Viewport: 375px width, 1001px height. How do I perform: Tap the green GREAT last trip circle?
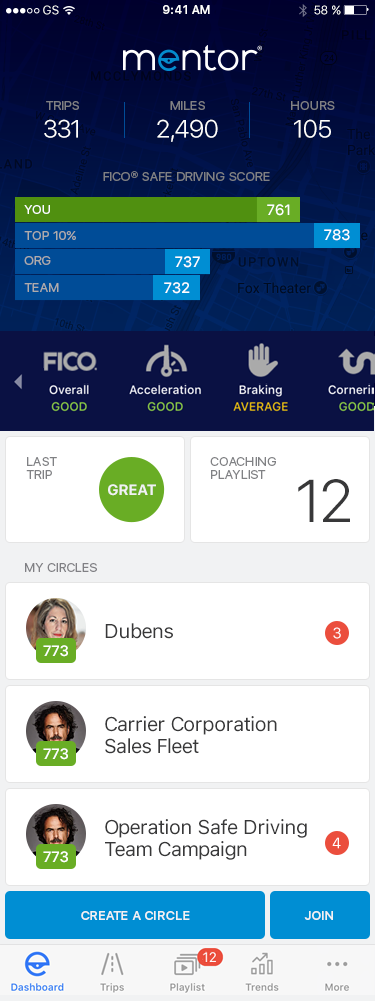point(132,490)
